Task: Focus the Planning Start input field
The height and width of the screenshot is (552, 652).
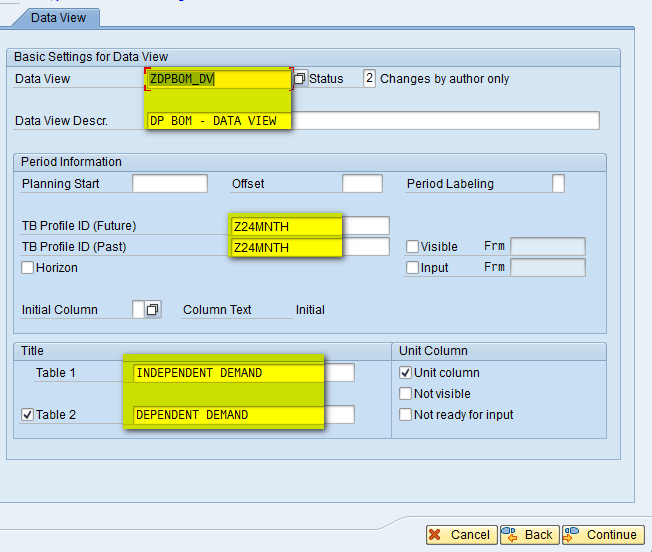Action: click(x=170, y=183)
